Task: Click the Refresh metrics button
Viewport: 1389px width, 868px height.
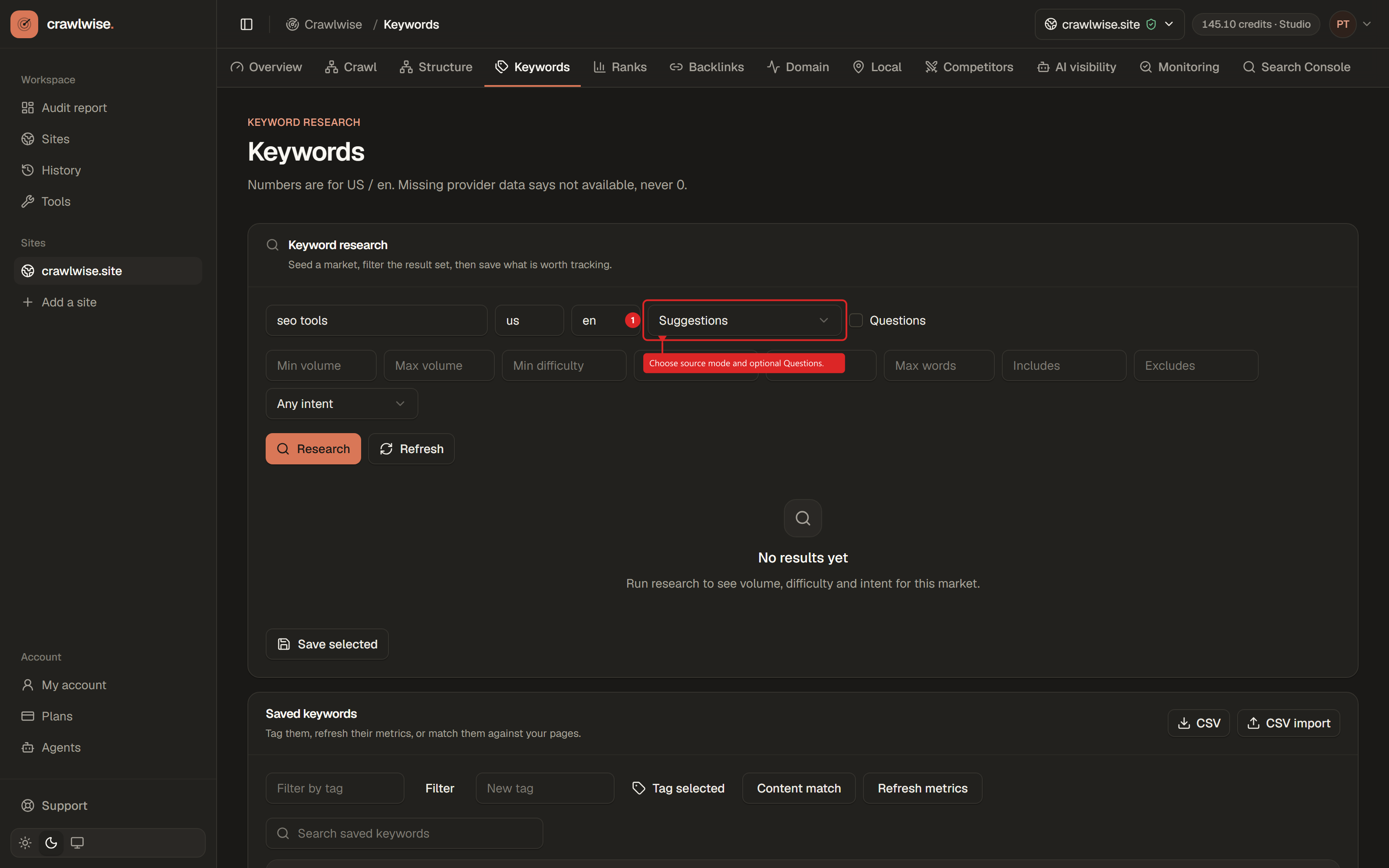Action: click(922, 788)
